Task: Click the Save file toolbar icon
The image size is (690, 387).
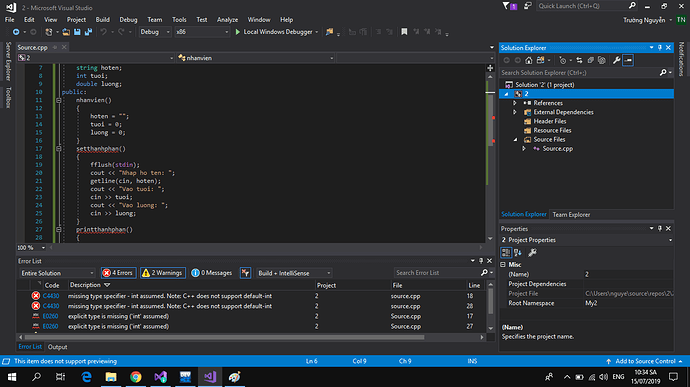Action: [x=77, y=32]
